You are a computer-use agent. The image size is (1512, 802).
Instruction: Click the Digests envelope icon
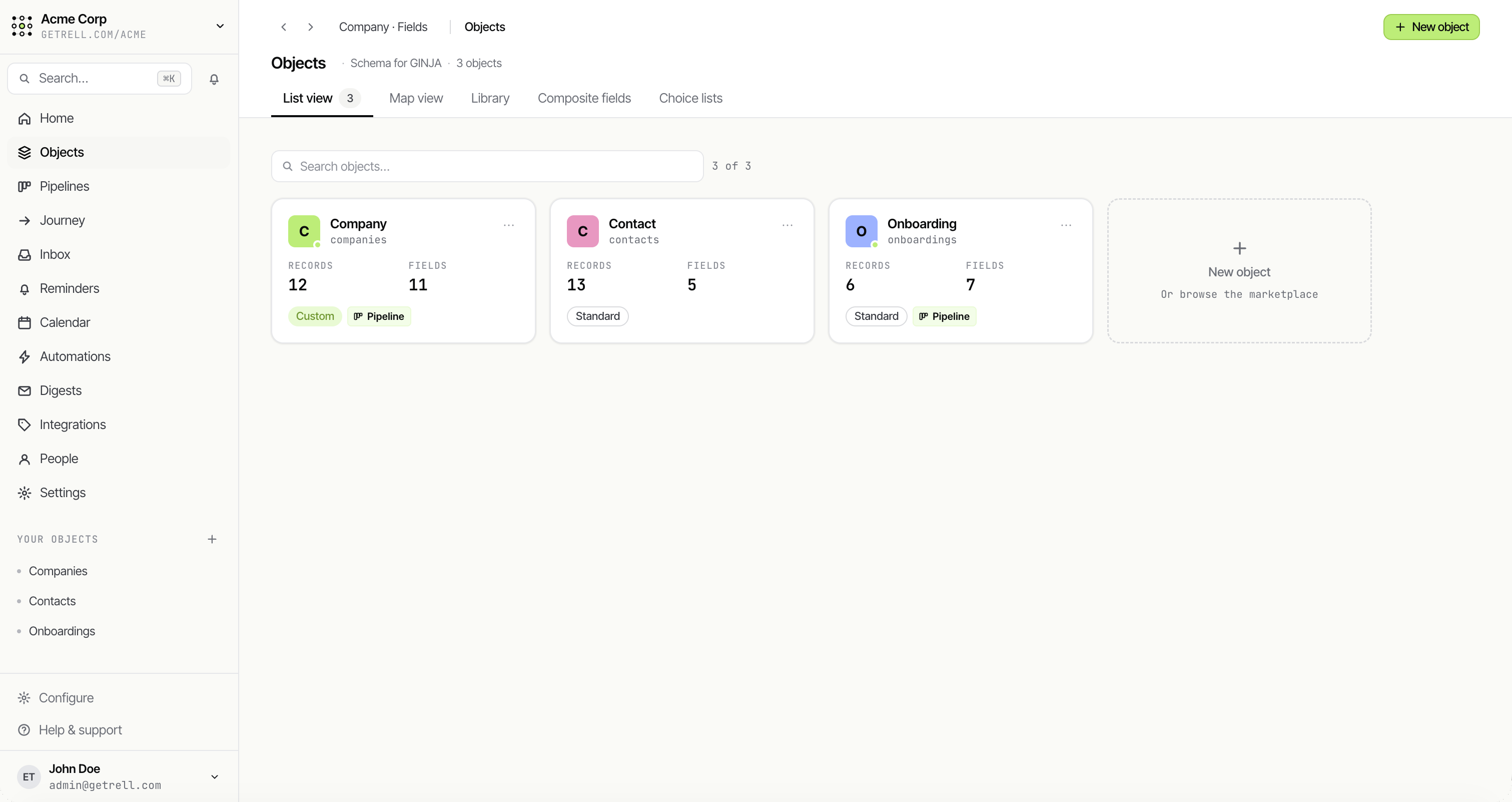24,390
